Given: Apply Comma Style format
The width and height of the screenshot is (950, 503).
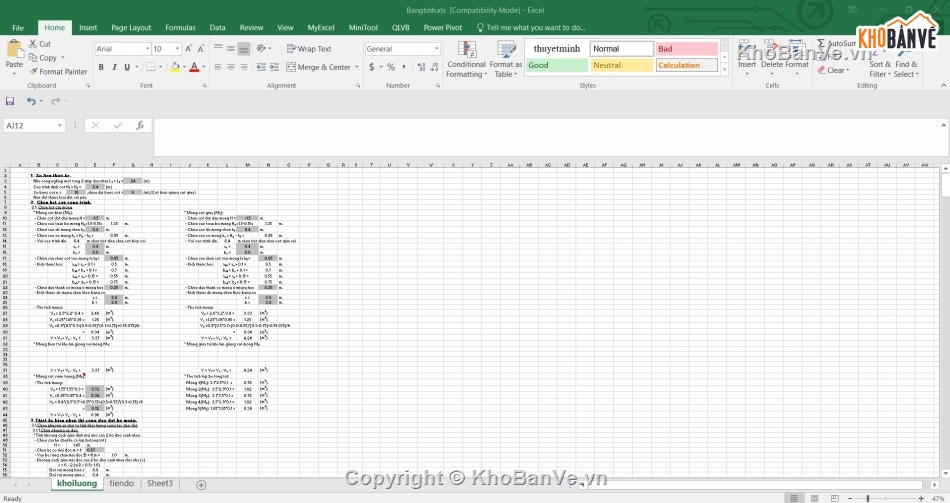Looking at the screenshot, I should tap(404, 67).
